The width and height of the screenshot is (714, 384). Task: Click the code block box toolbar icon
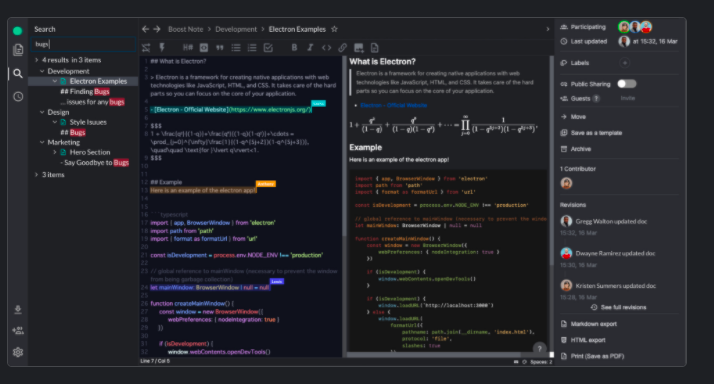pos(204,47)
